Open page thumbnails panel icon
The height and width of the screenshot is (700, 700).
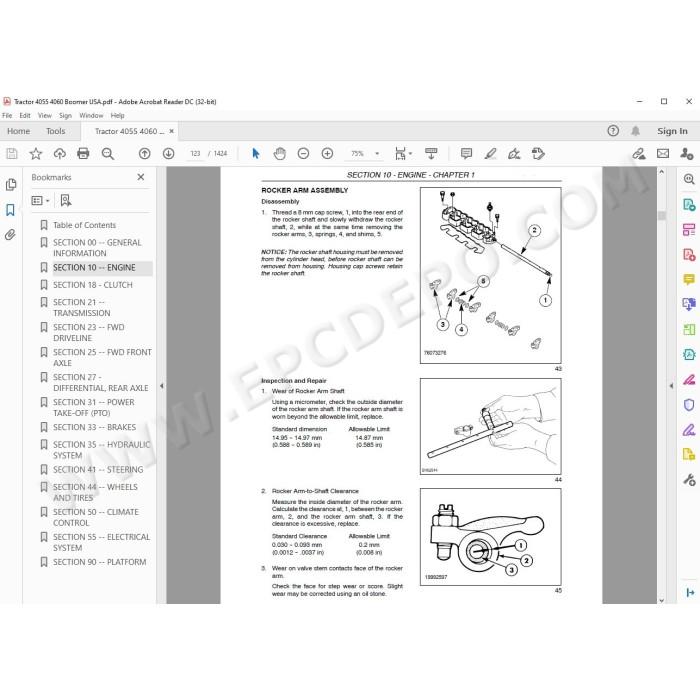11,184
